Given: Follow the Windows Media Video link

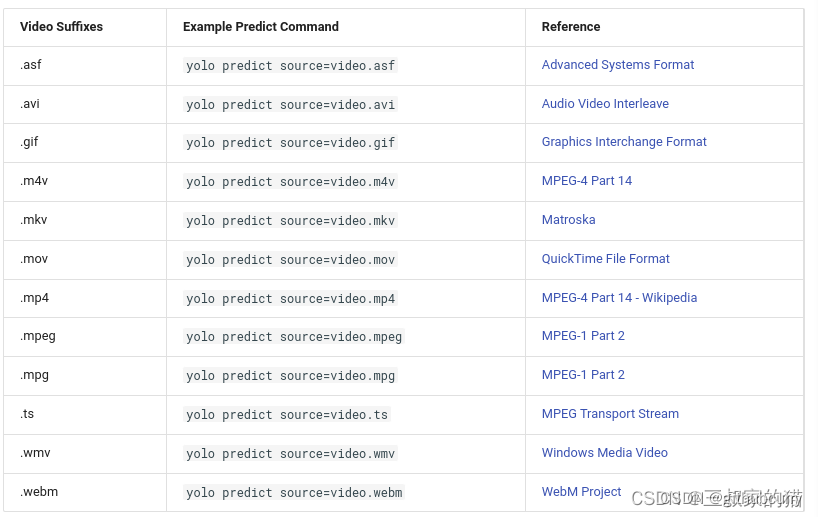Looking at the screenshot, I should (x=604, y=453).
